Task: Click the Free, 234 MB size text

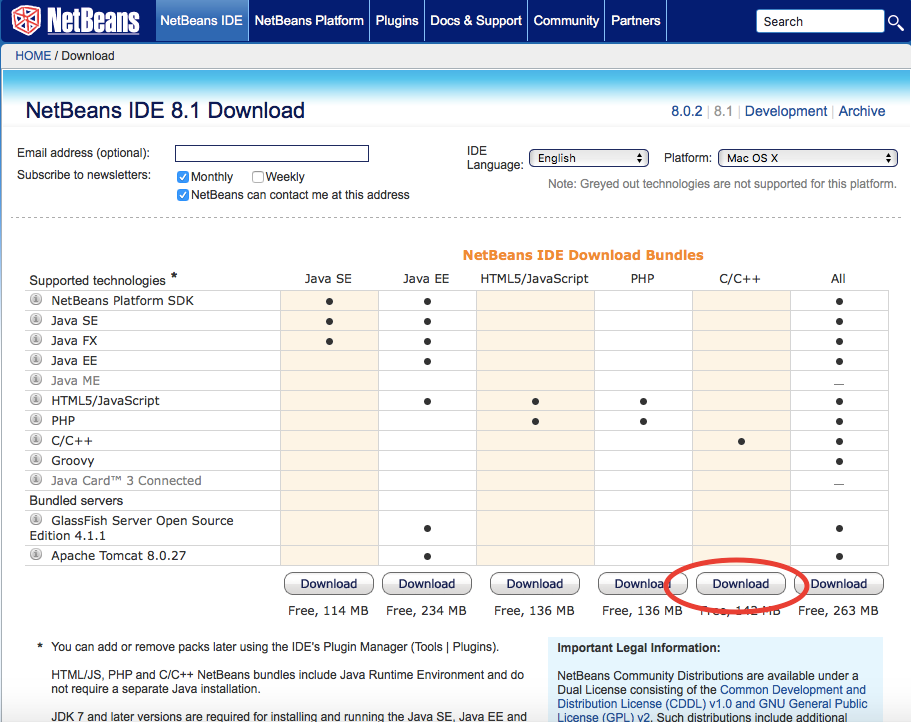Action: (x=426, y=610)
